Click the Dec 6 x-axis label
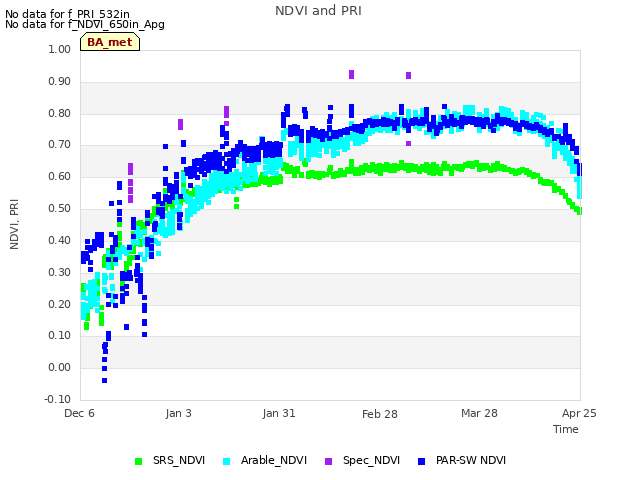The width and height of the screenshot is (640, 480). tap(79, 413)
